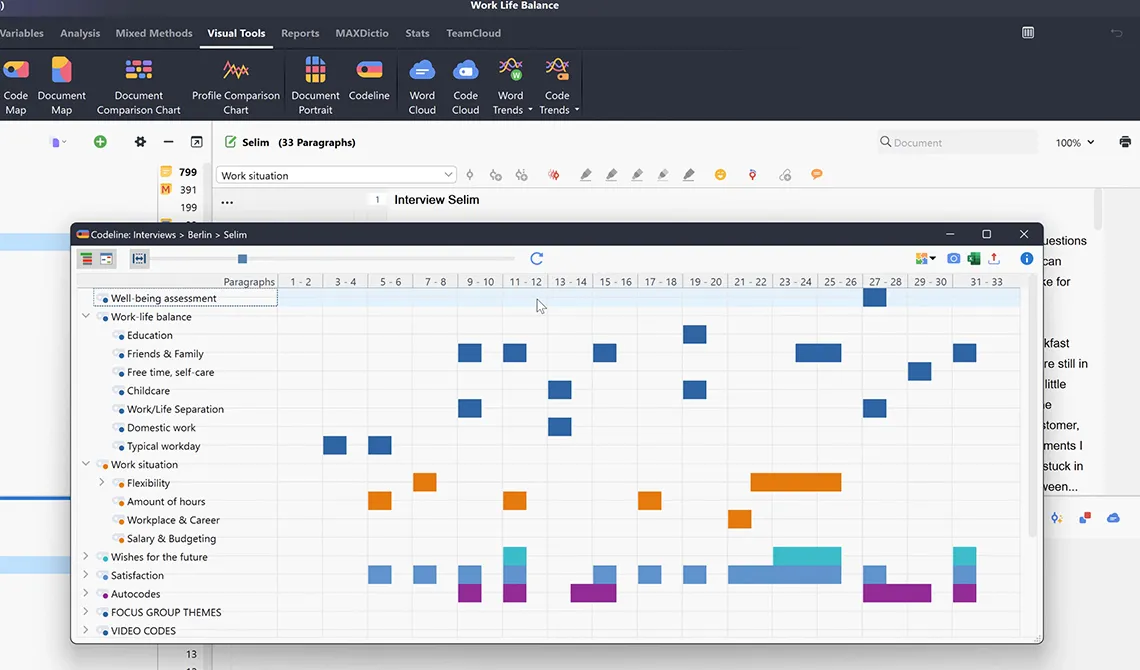Expand the Flexibility subcodes
Screen dimensions: 1140x670
[102, 483]
